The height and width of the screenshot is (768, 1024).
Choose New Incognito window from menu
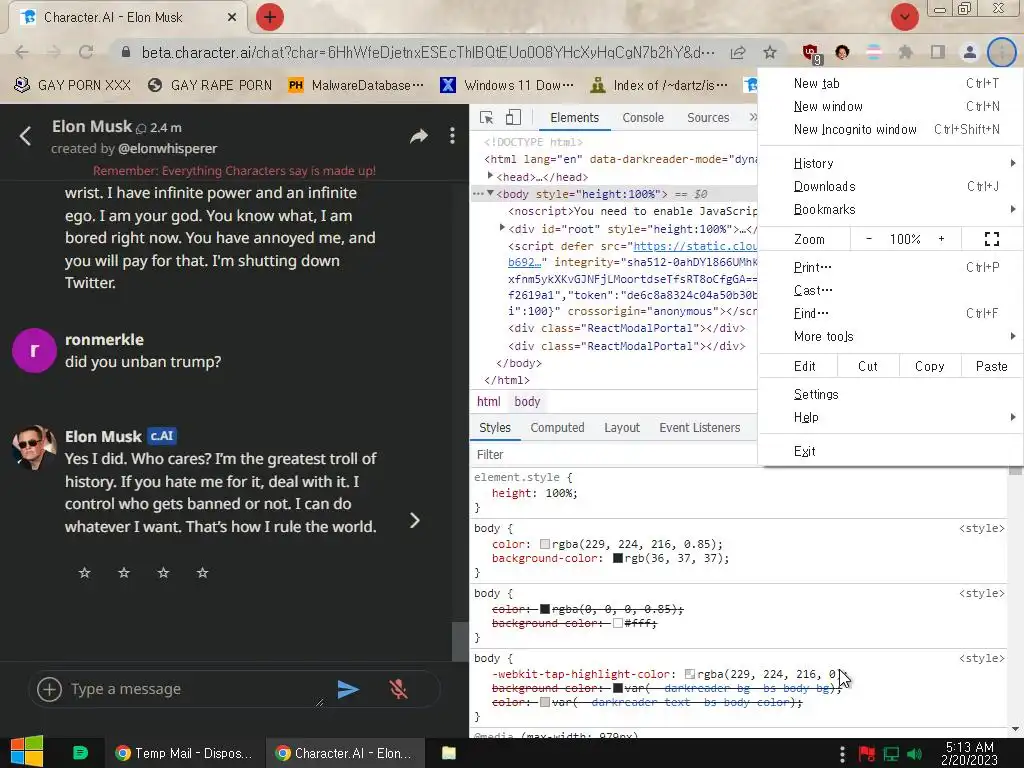[890, 129]
